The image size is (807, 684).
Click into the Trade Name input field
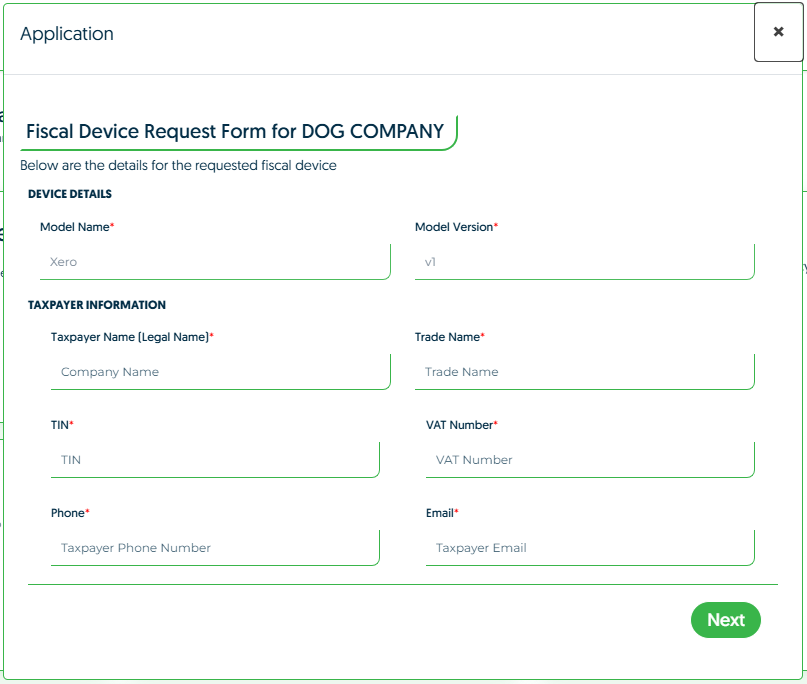pos(584,372)
